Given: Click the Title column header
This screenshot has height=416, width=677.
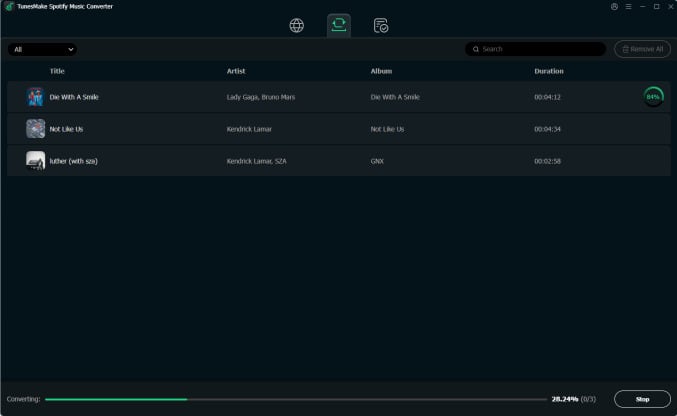Looking at the screenshot, I should [57, 71].
